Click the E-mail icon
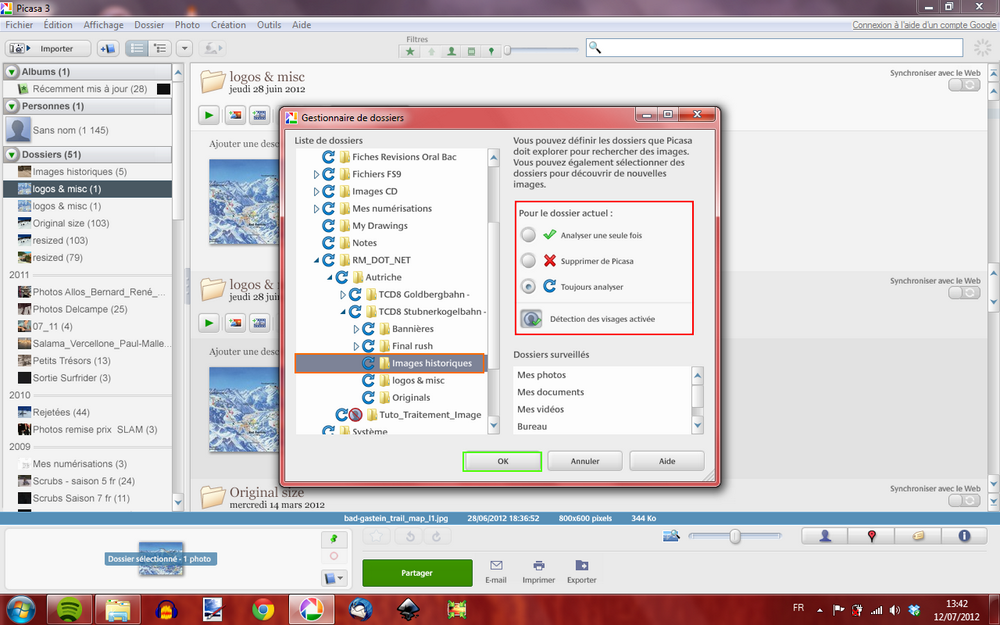 pos(496,571)
